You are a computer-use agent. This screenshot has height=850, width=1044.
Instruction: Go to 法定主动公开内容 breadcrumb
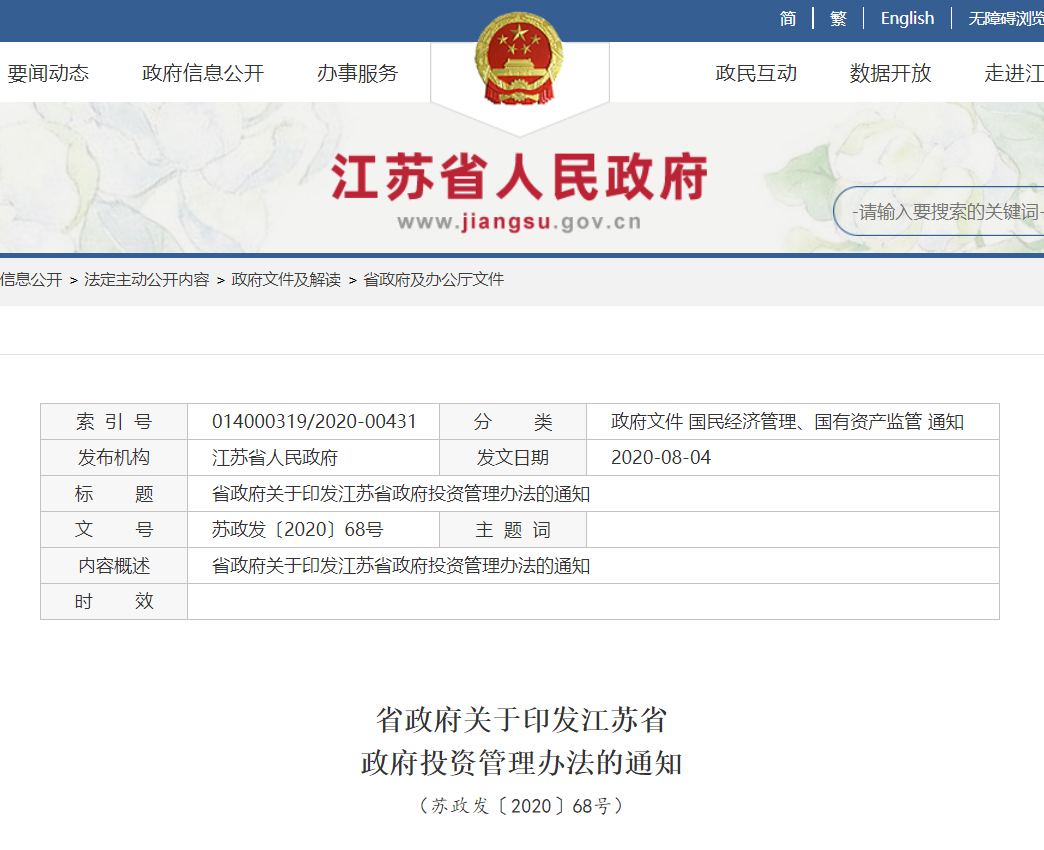click(146, 280)
